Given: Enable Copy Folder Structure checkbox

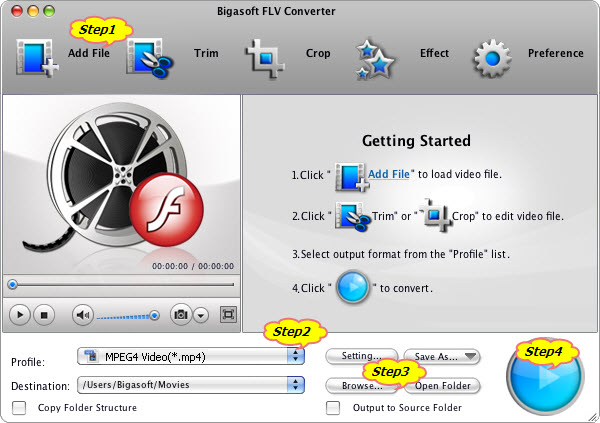Looking at the screenshot, I should pyautogui.click(x=19, y=408).
